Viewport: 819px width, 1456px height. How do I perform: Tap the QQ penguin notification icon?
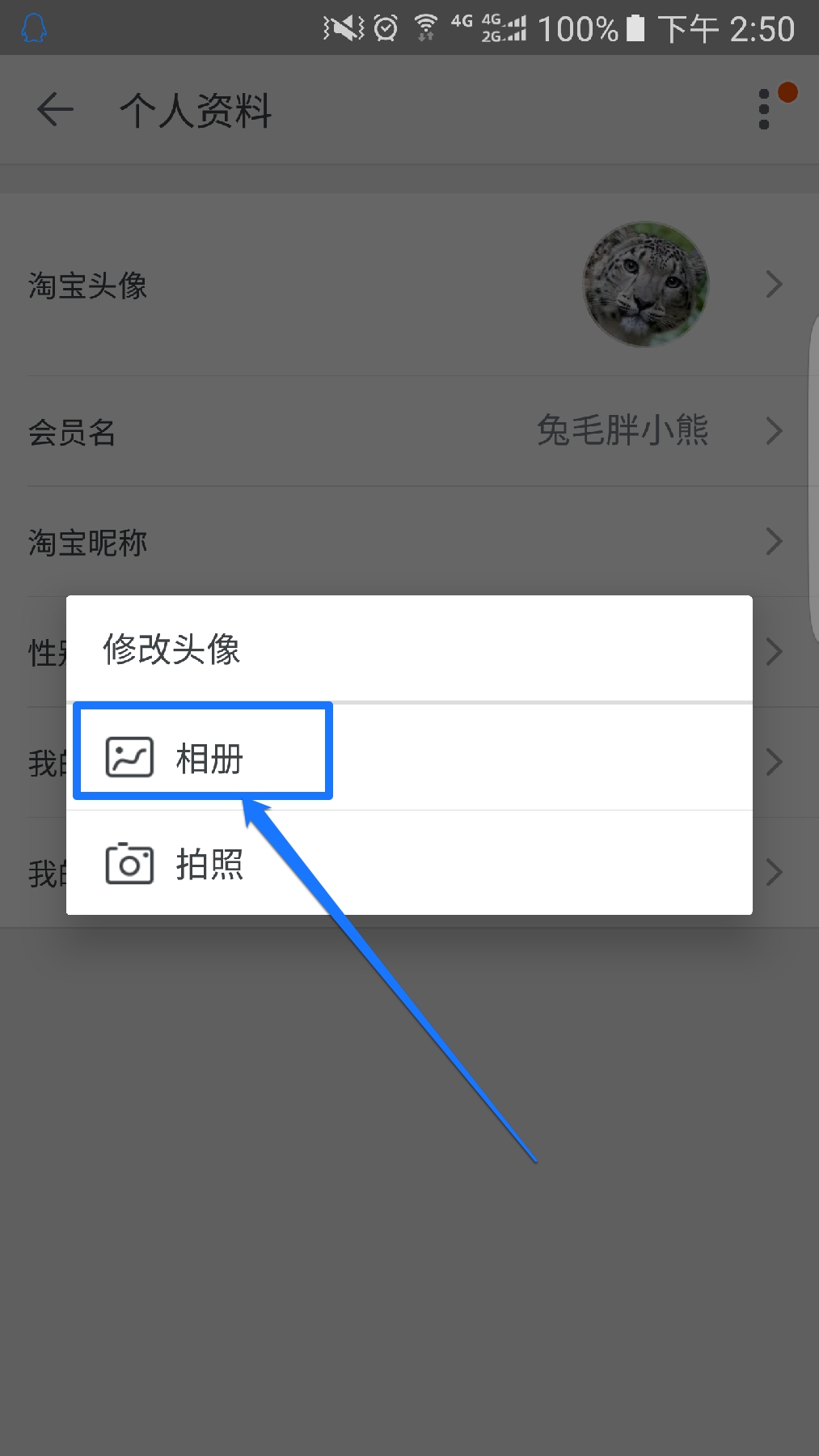click(x=33, y=29)
